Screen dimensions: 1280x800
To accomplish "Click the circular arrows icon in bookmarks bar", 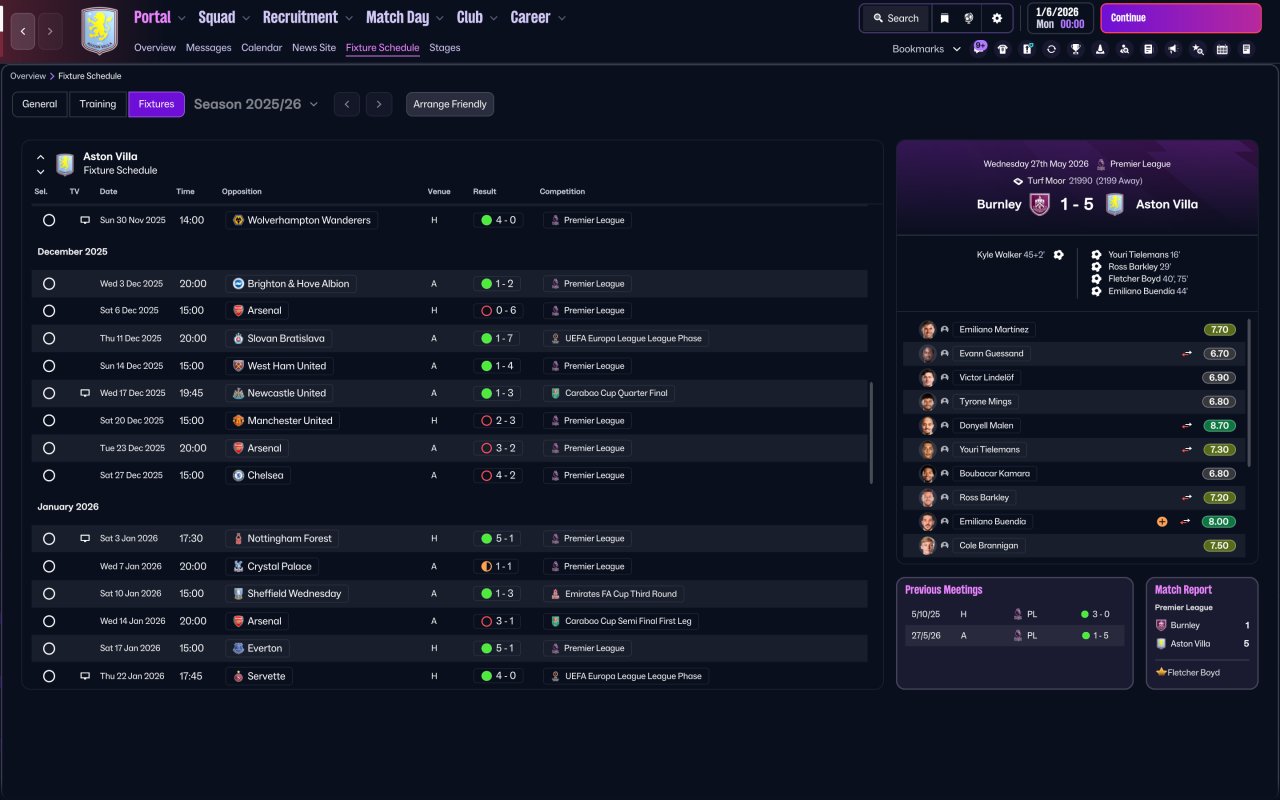I will 1051,49.
